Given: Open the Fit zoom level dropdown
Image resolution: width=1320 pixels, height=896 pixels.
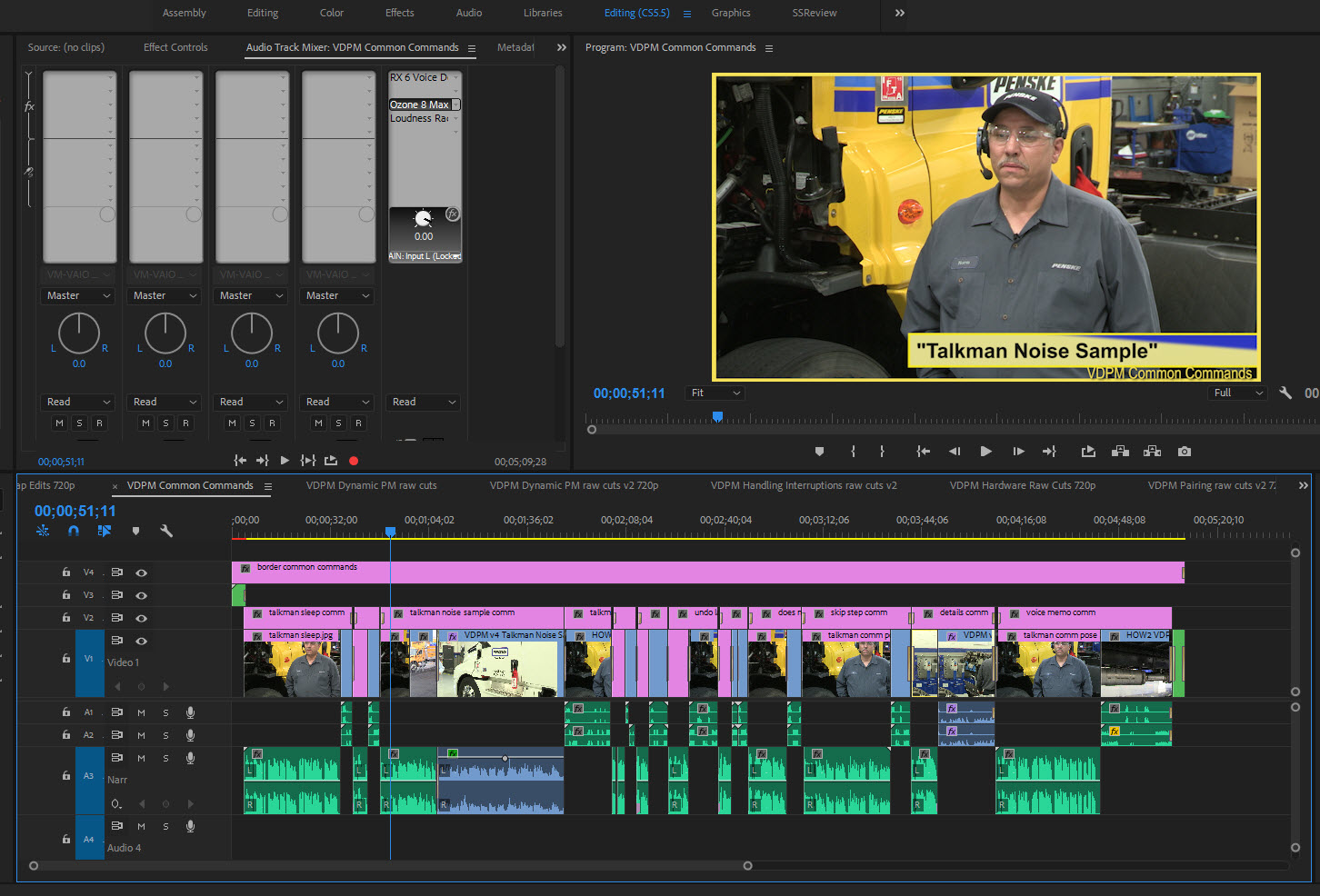Looking at the screenshot, I should tap(715, 393).
